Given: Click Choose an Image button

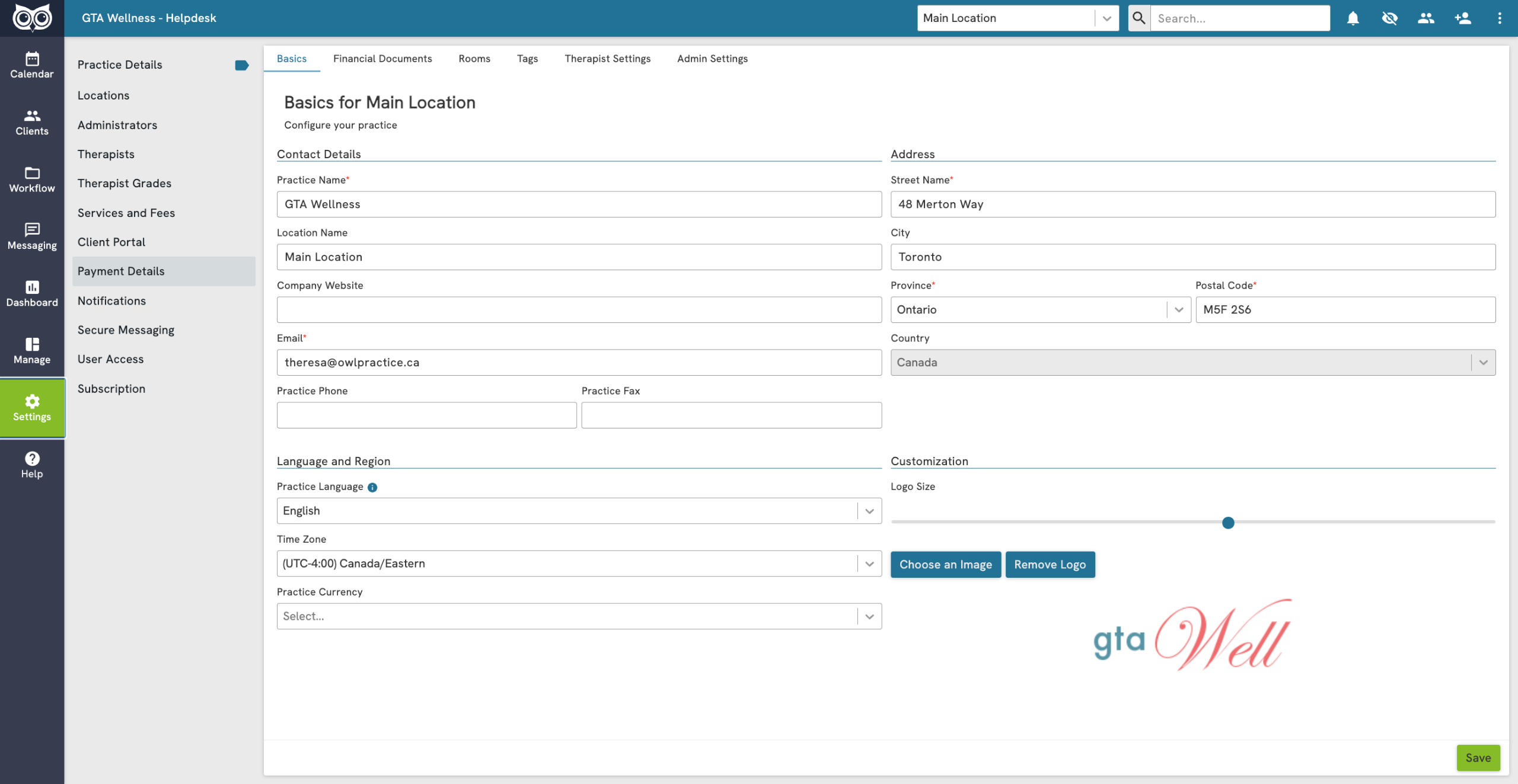Looking at the screenshot, I should tap(945, 564).
